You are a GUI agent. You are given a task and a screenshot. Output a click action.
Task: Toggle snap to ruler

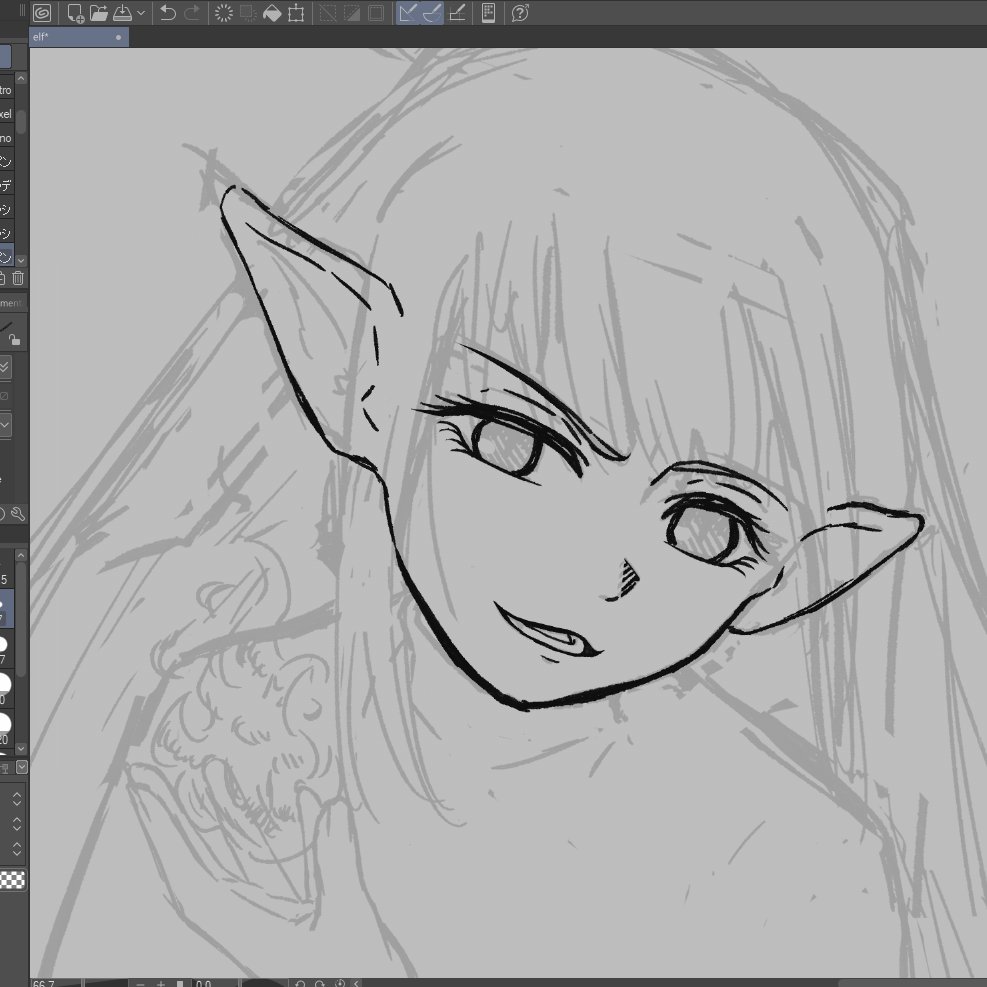(x=408, y=13)
